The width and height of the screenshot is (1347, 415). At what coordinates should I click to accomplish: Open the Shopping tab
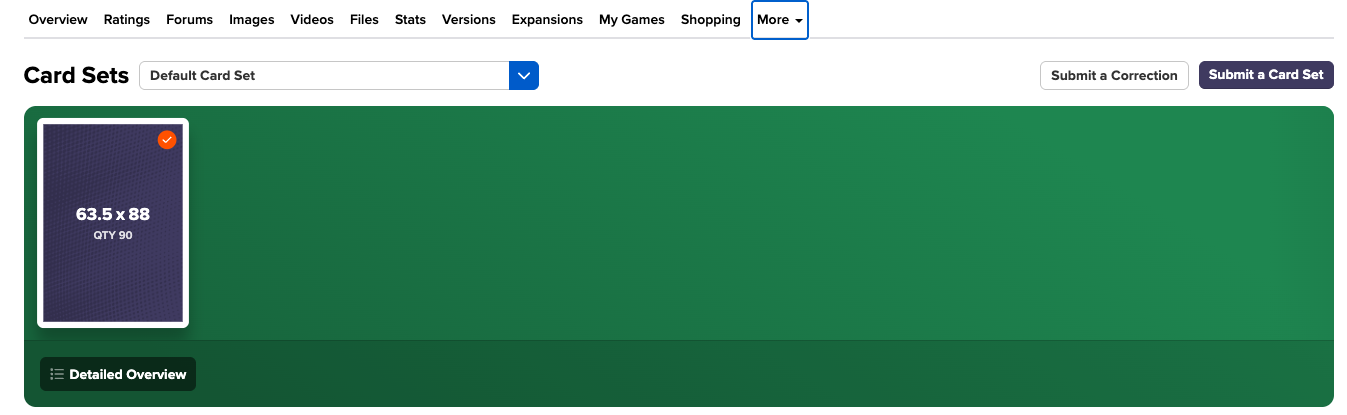(x=710, y=19)
